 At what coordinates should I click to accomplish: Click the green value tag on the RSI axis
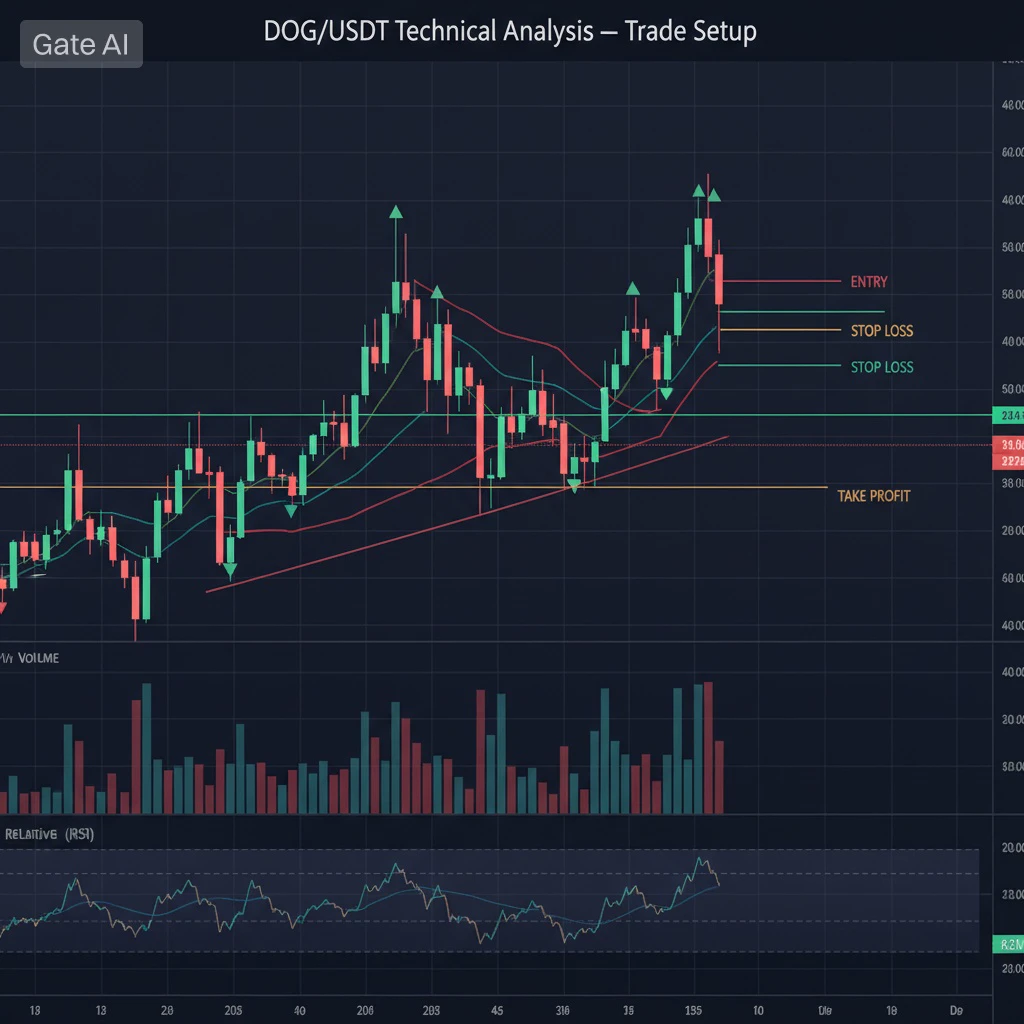[x=1008, y=944]
